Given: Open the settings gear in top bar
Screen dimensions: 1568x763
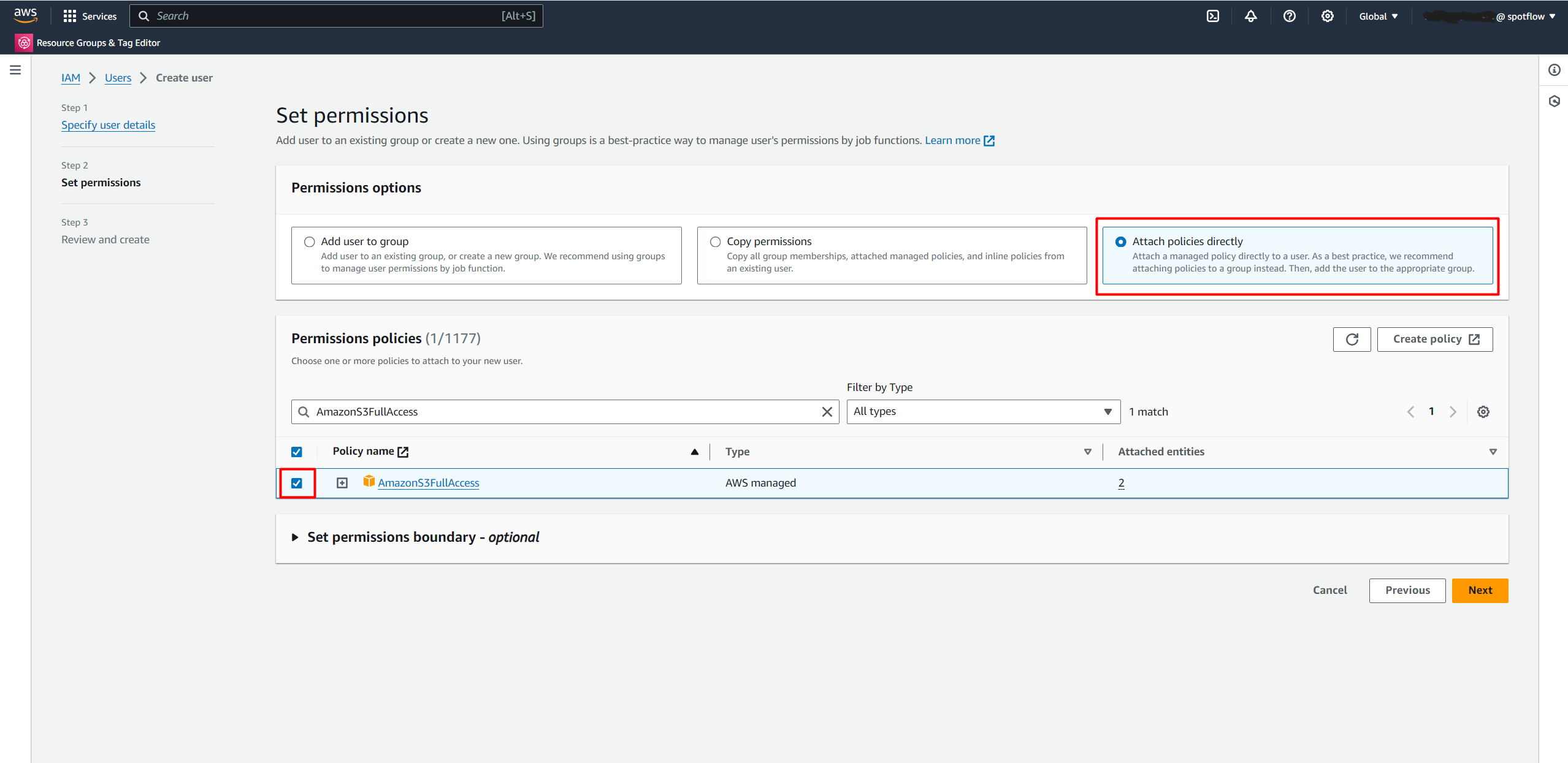Looking at the screenshot, I should (x=1327, y=16).
